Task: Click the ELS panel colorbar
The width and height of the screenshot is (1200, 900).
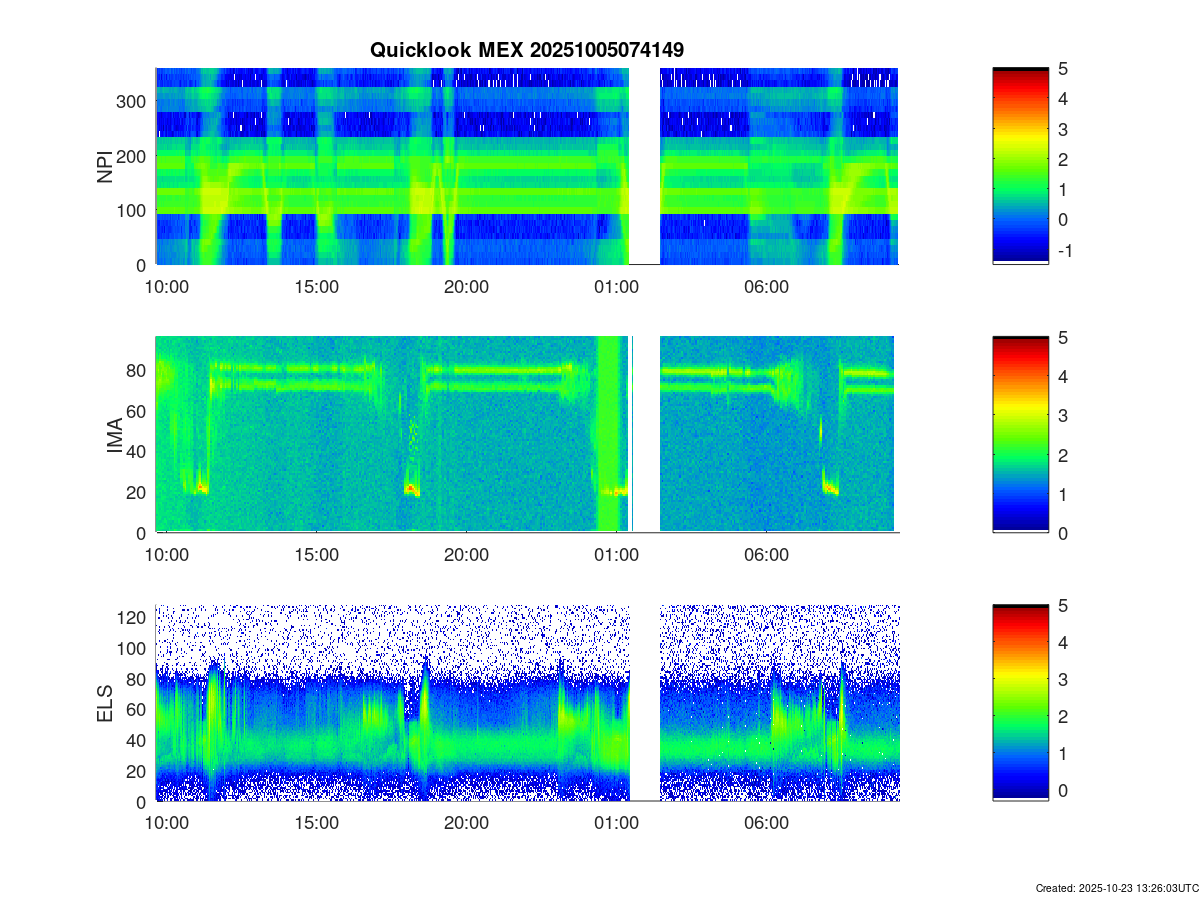Action: 1020,703
